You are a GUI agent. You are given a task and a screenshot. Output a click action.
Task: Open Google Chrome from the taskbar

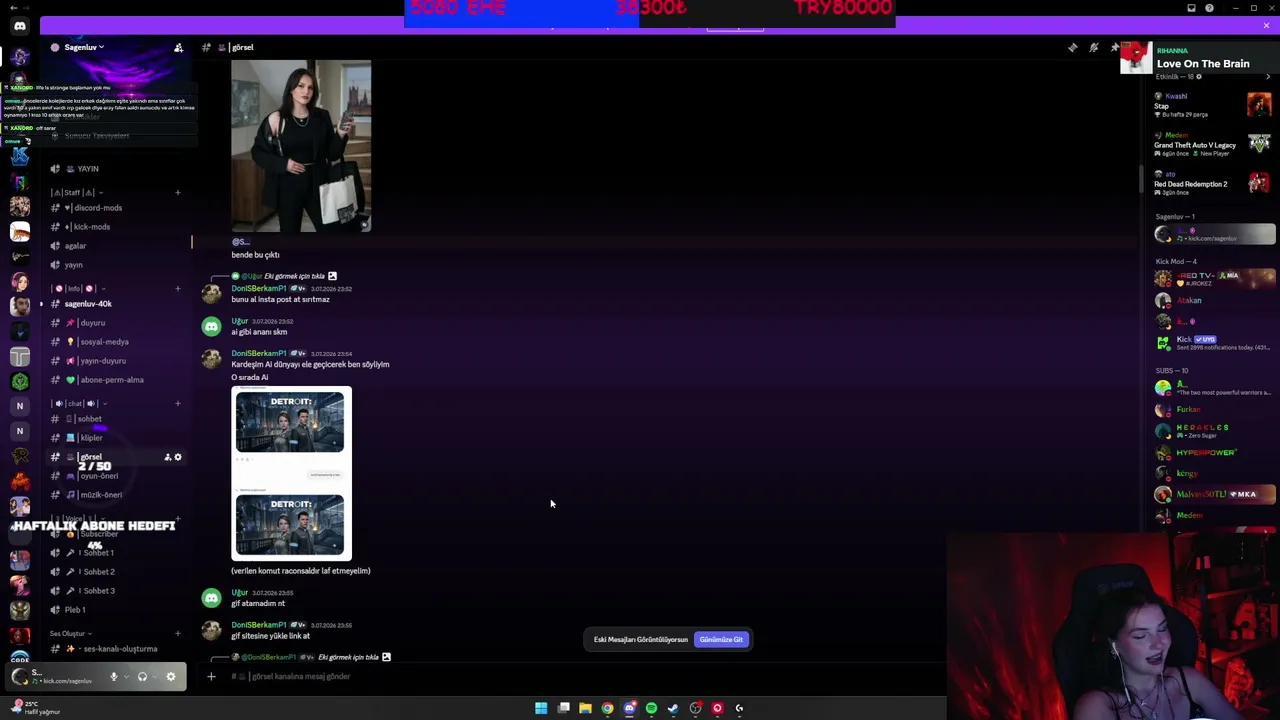coord(607,708)
